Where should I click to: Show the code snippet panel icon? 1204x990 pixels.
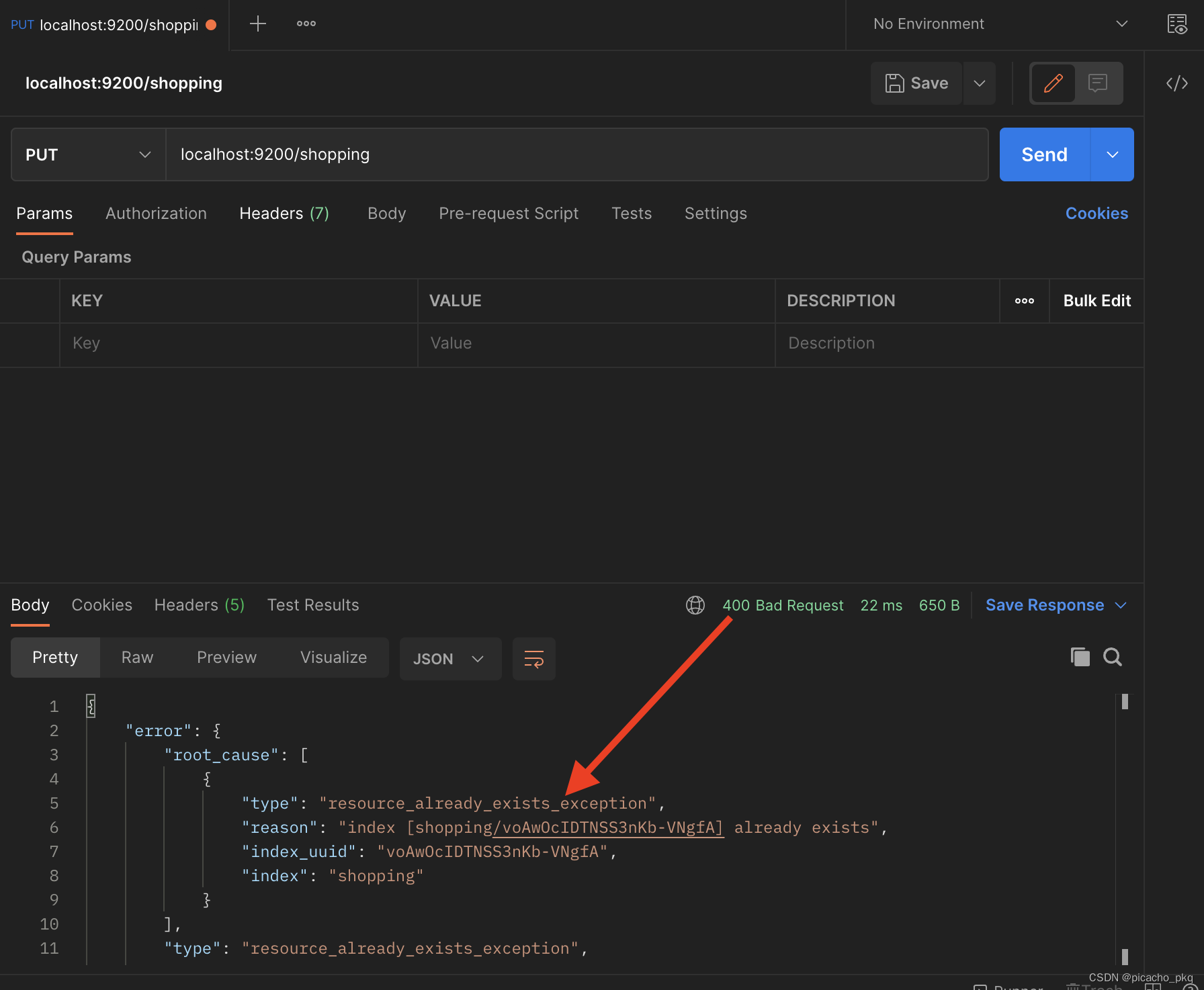coord(1177,83)
